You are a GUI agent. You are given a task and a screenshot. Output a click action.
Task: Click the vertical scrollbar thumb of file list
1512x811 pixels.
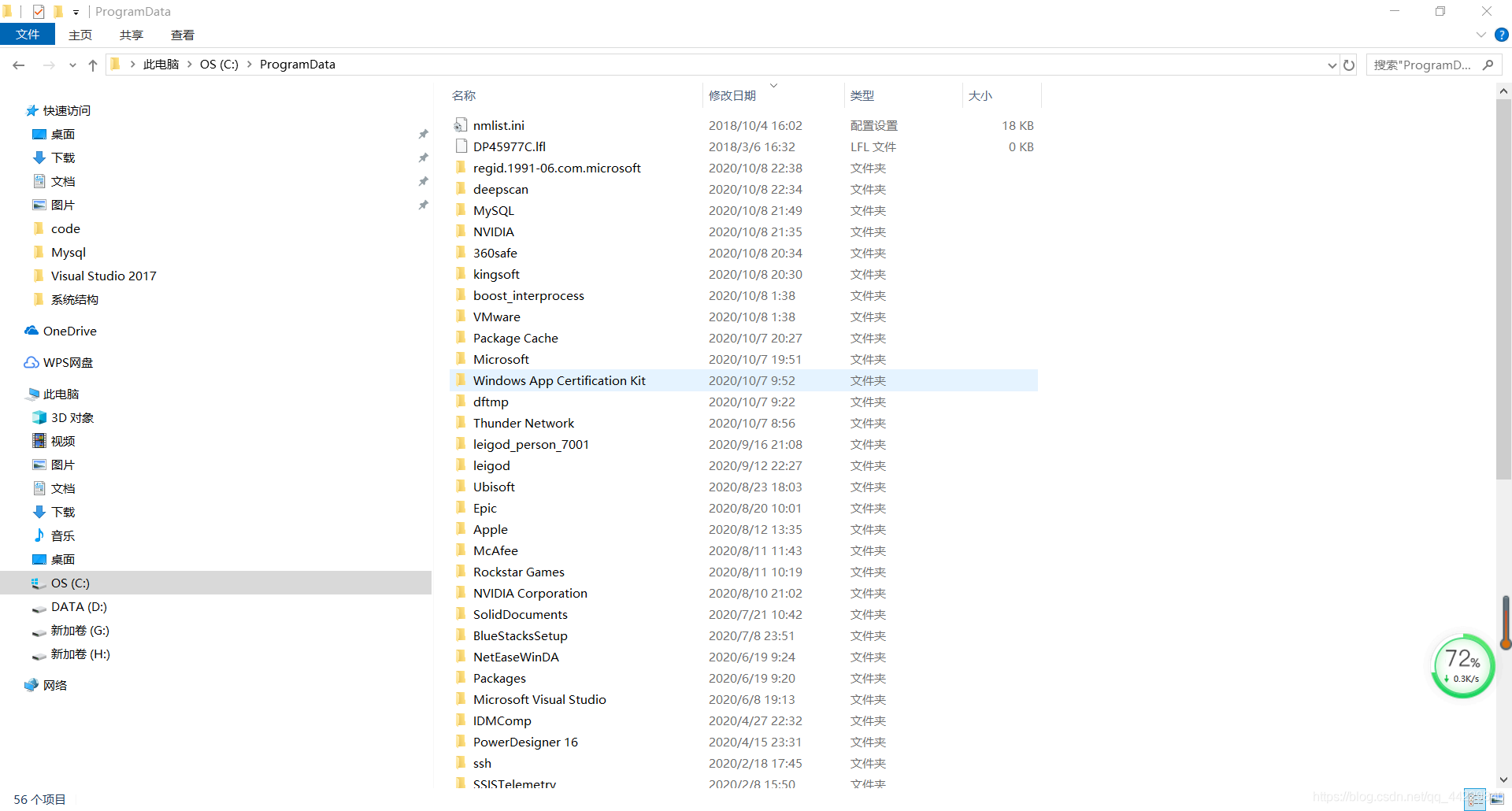click(1503, 289)
